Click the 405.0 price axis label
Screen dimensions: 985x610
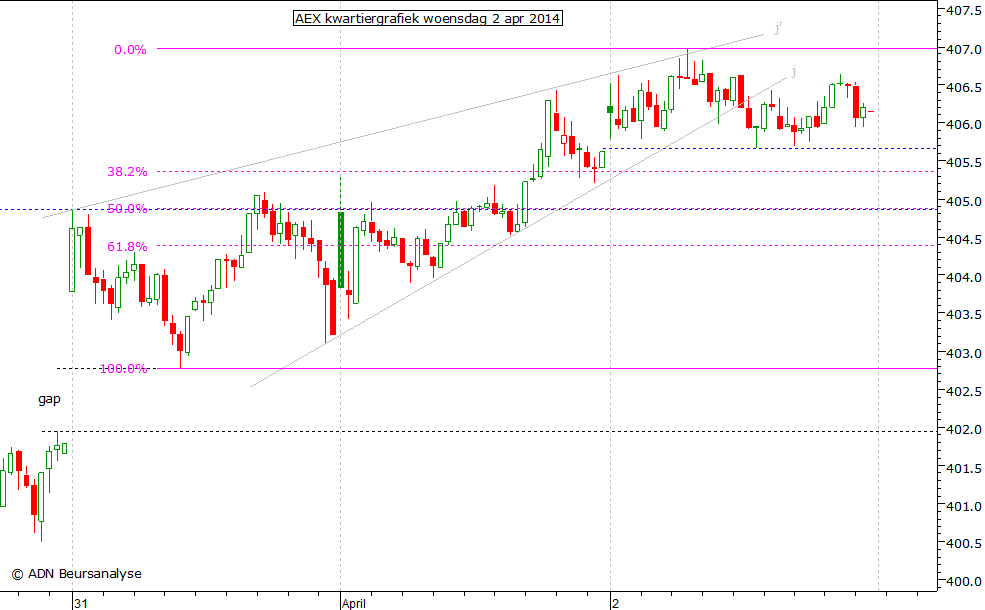[x=964, y=201]
